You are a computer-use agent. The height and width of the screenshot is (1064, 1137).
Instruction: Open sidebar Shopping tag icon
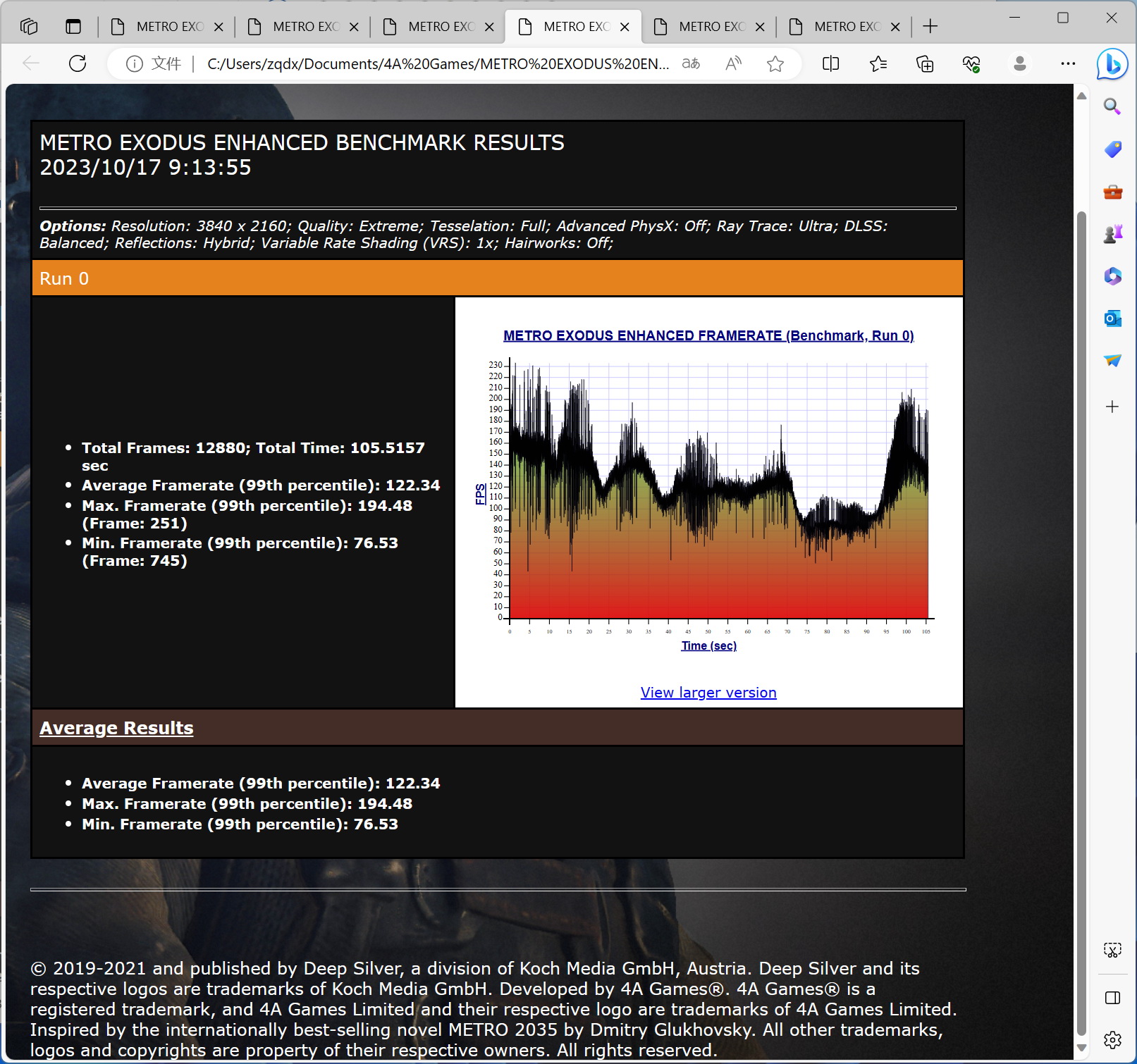[1112, 149]
